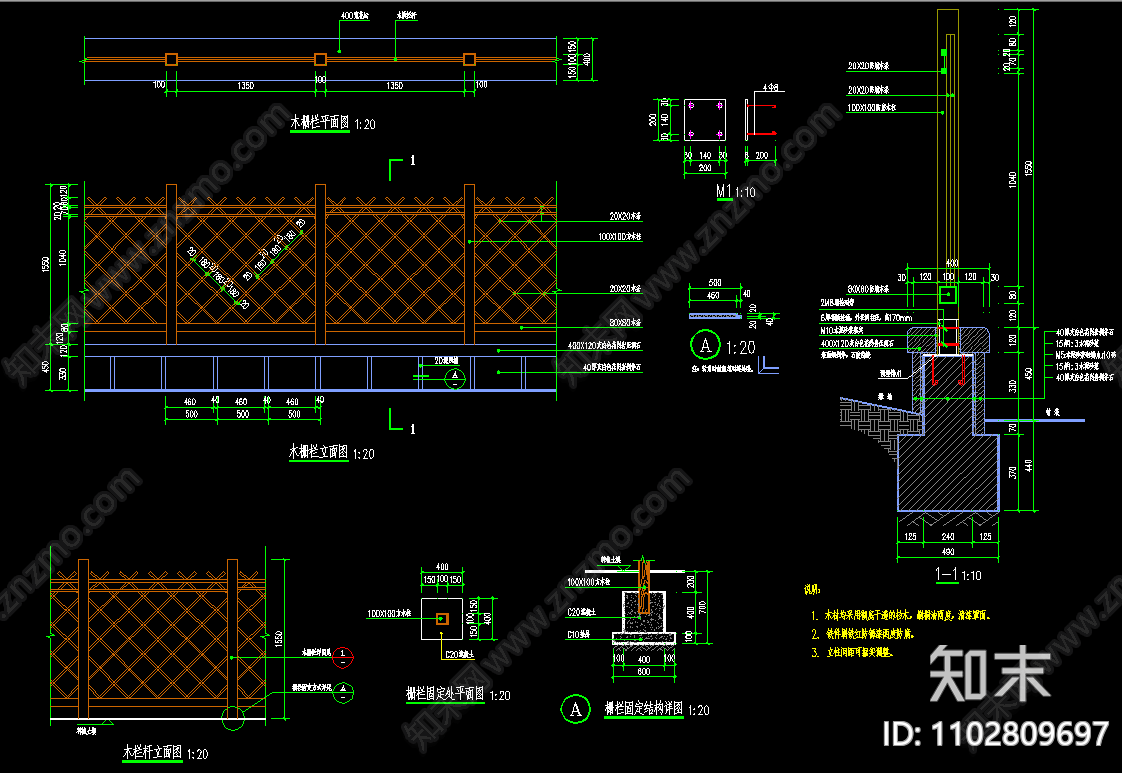Click the 知末 watermark logo
The width and height of the screenshot is (1122, 773).
pyautogui.click(x=990, y=672)
